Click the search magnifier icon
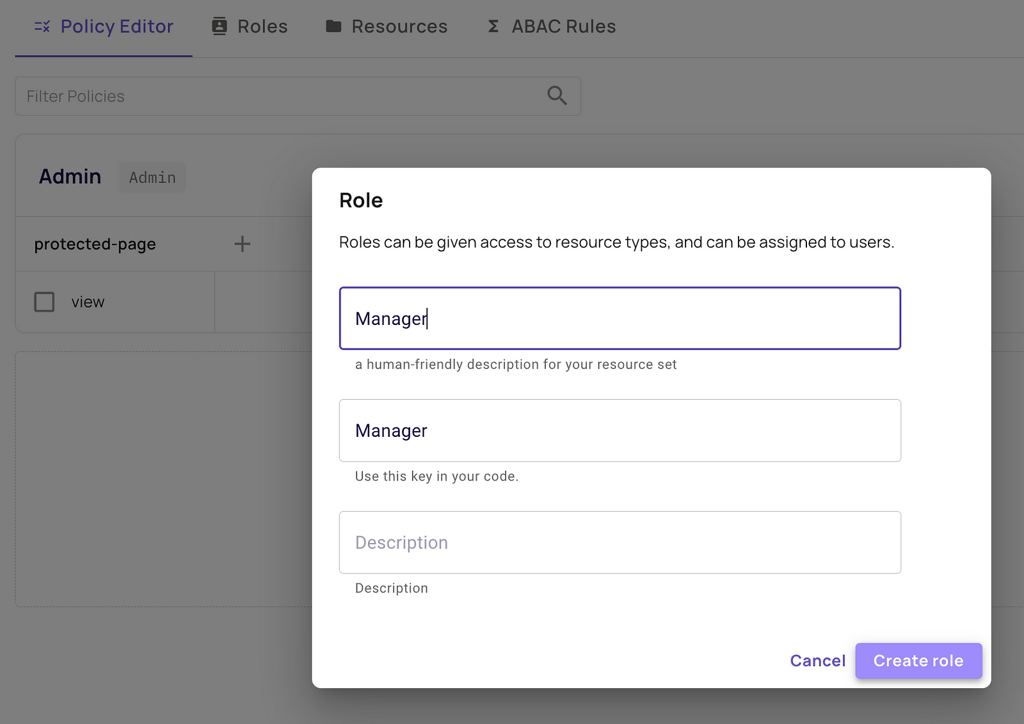 [557, 96]
